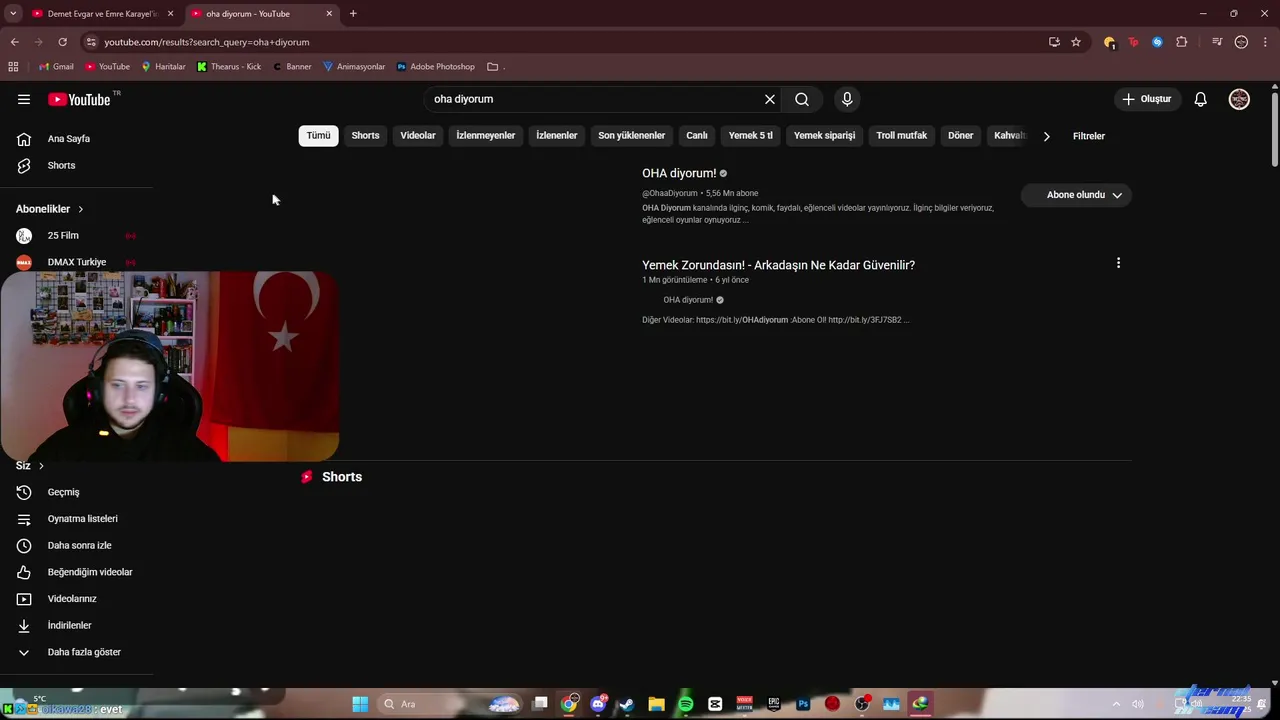Open the Abone olundu subscription dropdown

tap(1076, 195)
